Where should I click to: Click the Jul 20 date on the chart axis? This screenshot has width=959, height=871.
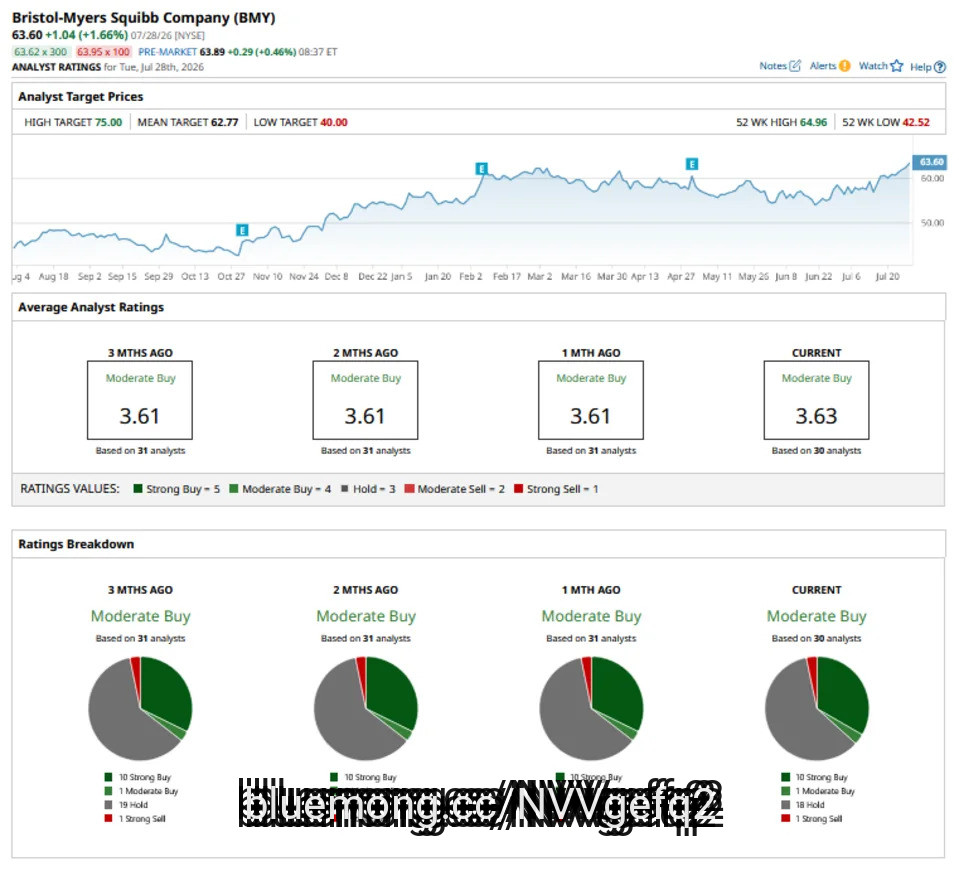point(887,276)
